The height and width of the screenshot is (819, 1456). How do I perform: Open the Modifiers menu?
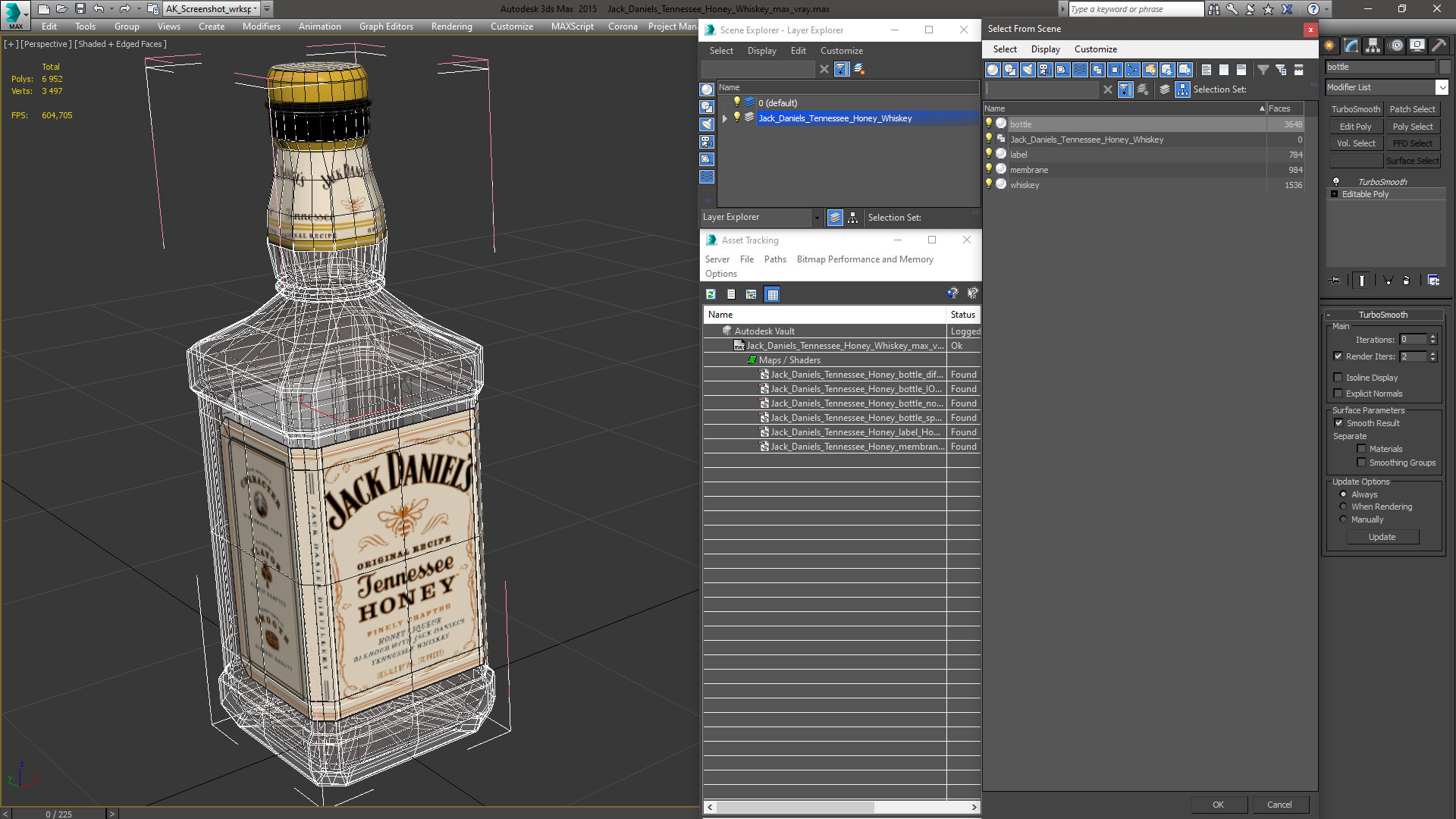click(261, 27)
